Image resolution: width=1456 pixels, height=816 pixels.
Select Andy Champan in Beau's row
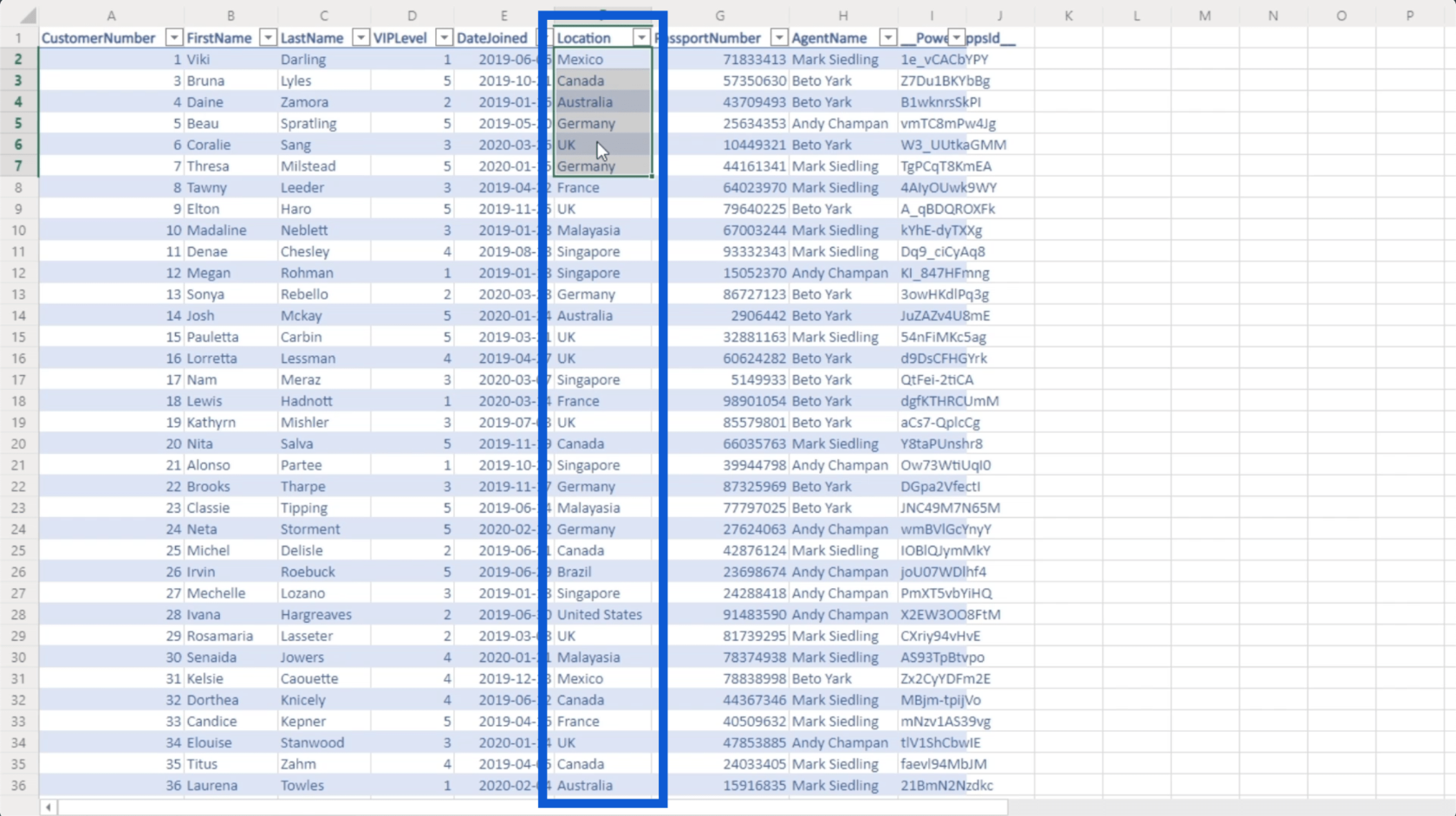843,123
